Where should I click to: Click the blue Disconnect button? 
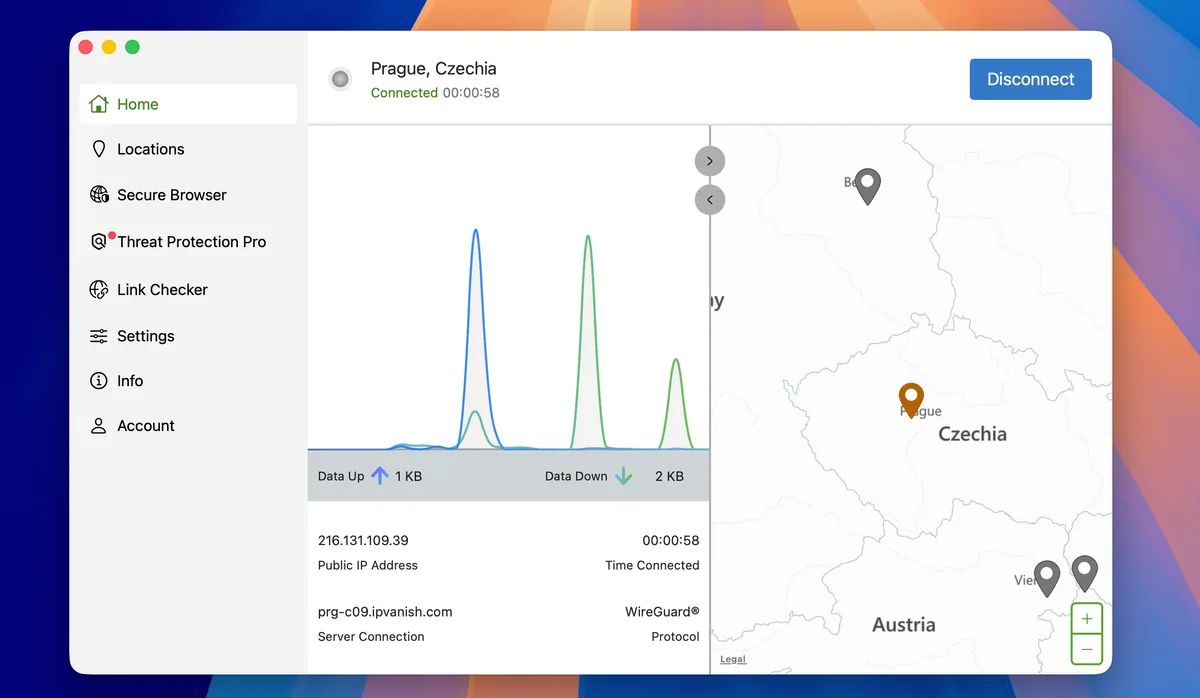(x=1030, y=79)
